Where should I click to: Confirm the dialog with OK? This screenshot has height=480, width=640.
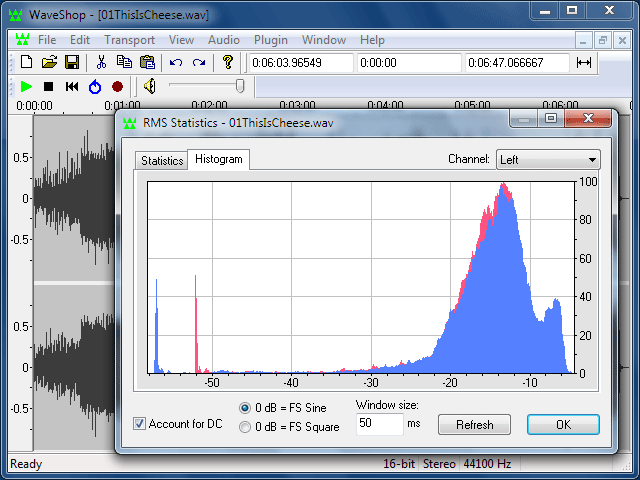point(563,425)
